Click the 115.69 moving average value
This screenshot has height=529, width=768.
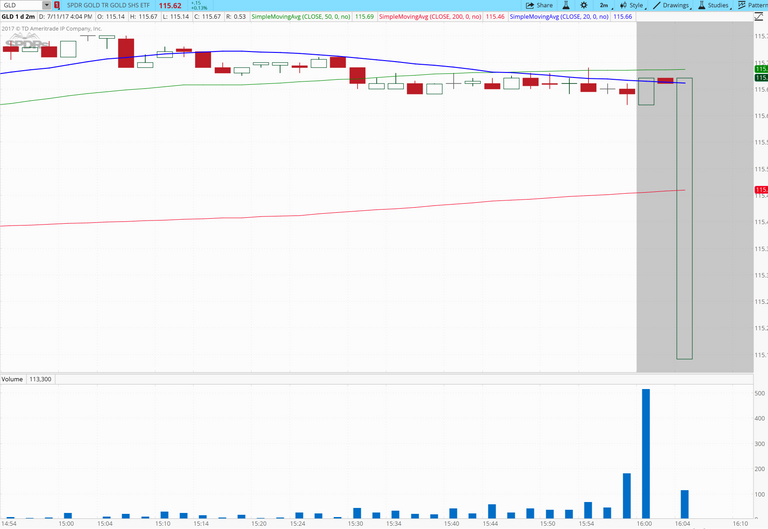364,17
